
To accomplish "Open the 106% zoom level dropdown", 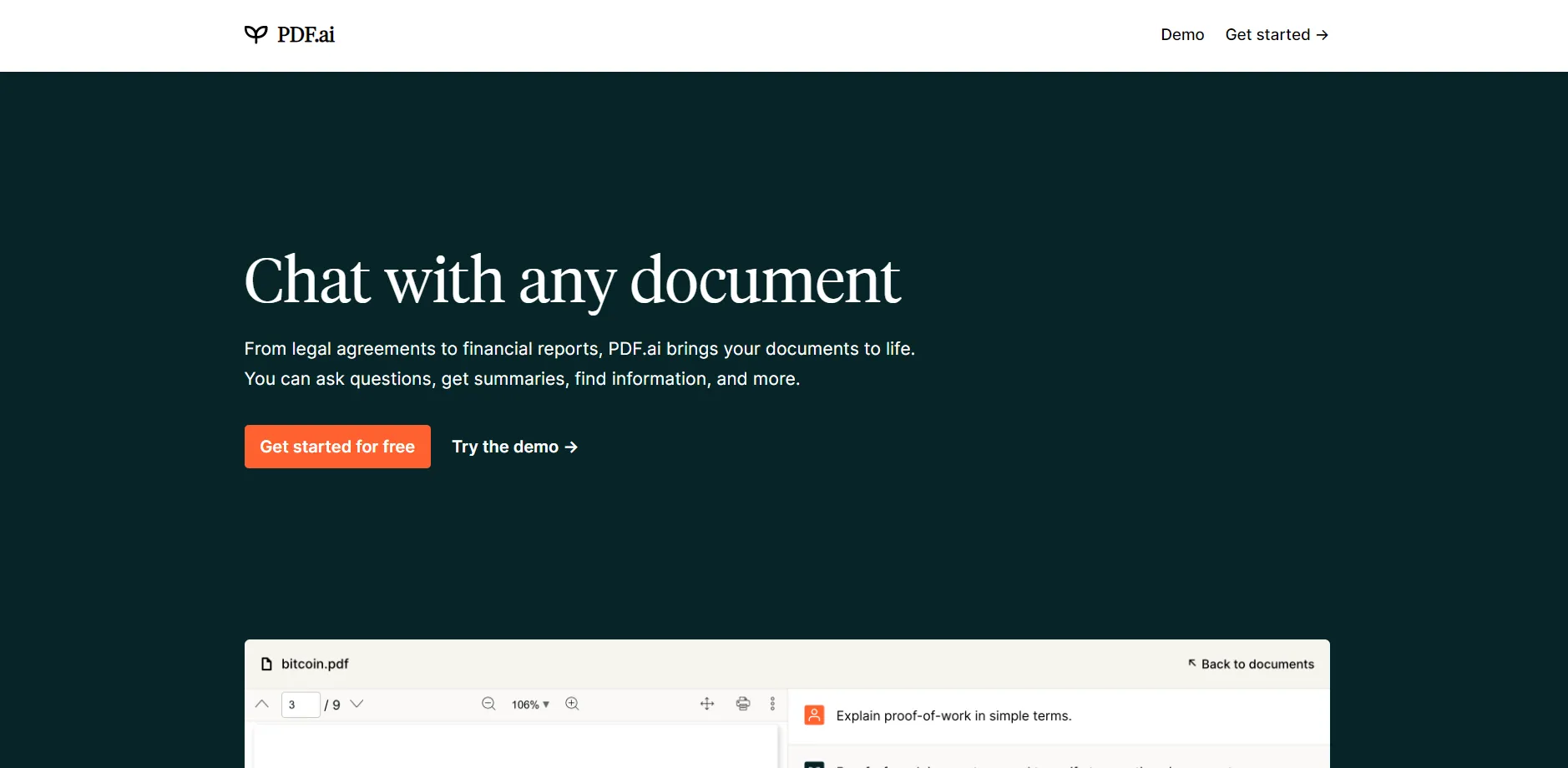I will pos(529,704).
